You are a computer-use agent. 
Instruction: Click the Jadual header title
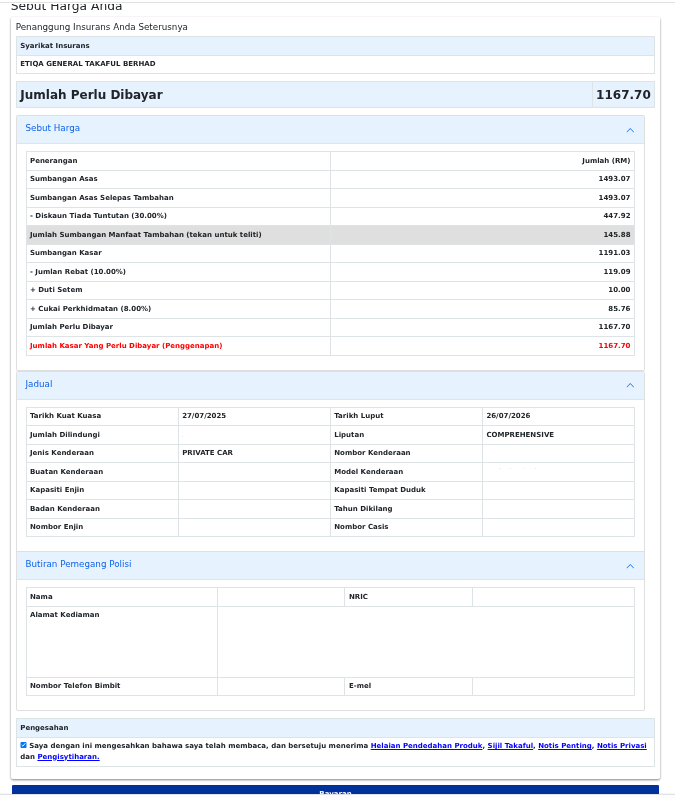(39, 384)
